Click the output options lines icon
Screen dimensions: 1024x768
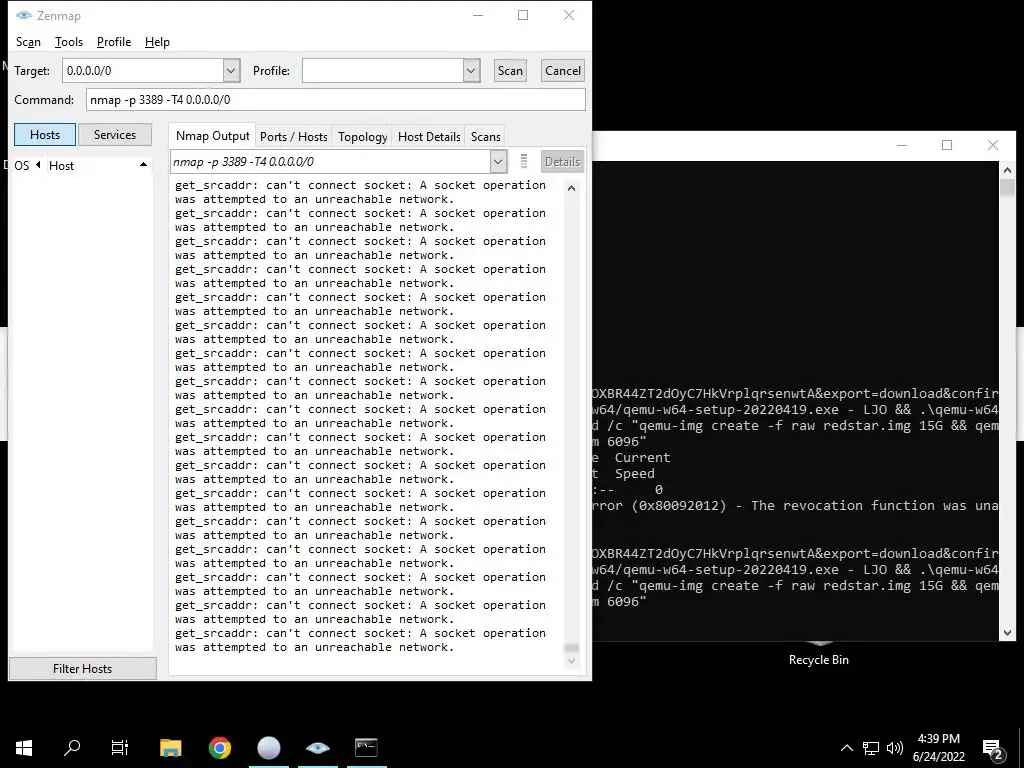[523, 161]
